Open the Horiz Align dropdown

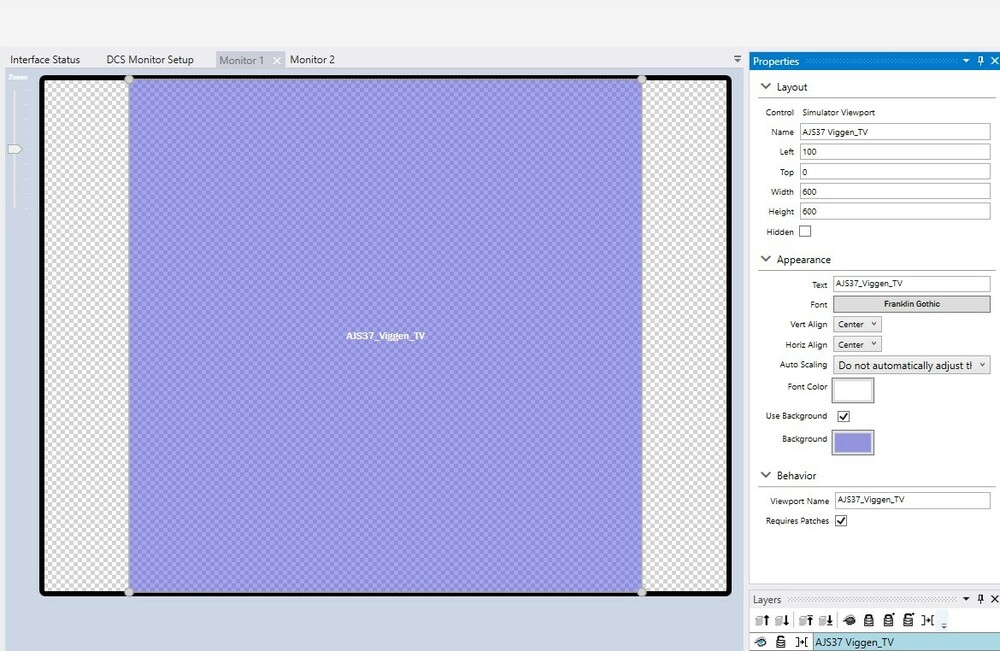tap(857, 344)
